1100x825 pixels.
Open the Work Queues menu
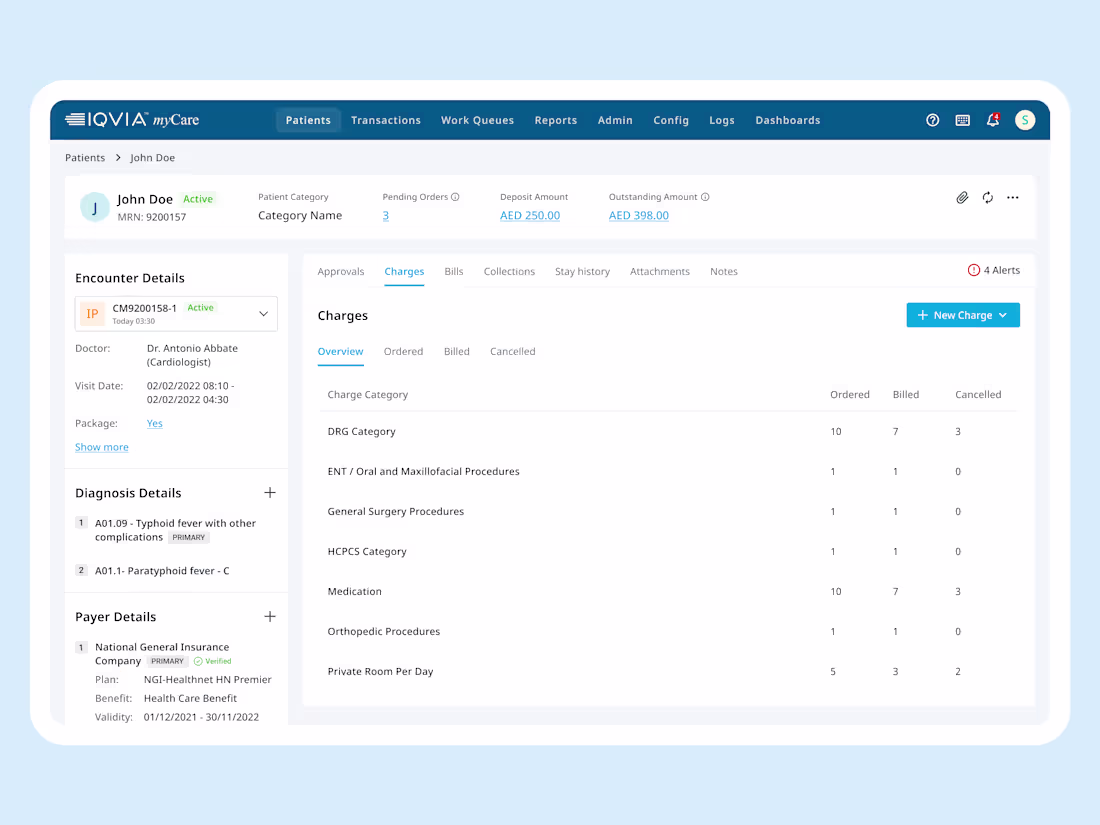click(477, 120)
